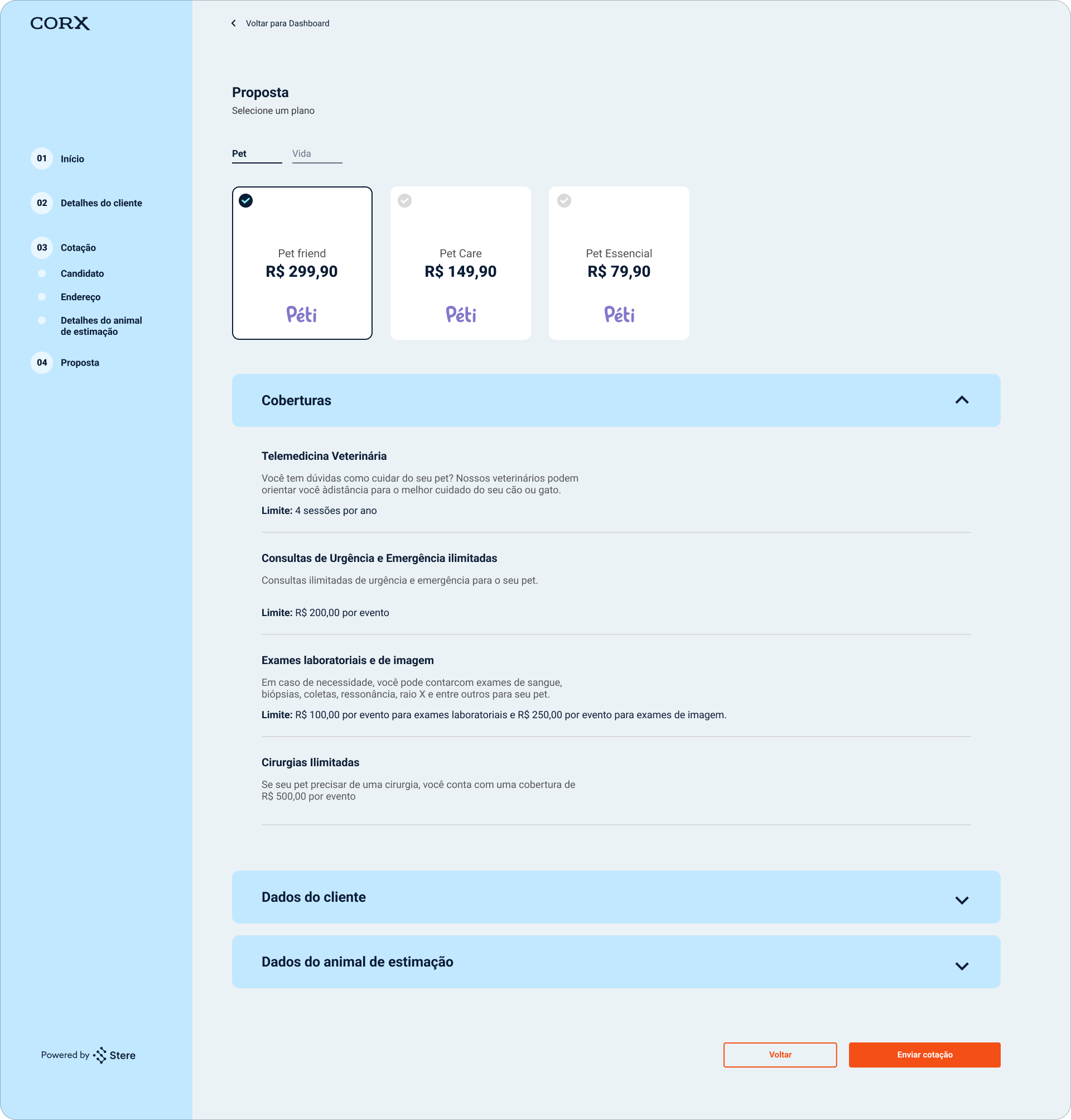Choose the R$ 79,90 price plan
1071x1120 pixels.
pos(619,272)
